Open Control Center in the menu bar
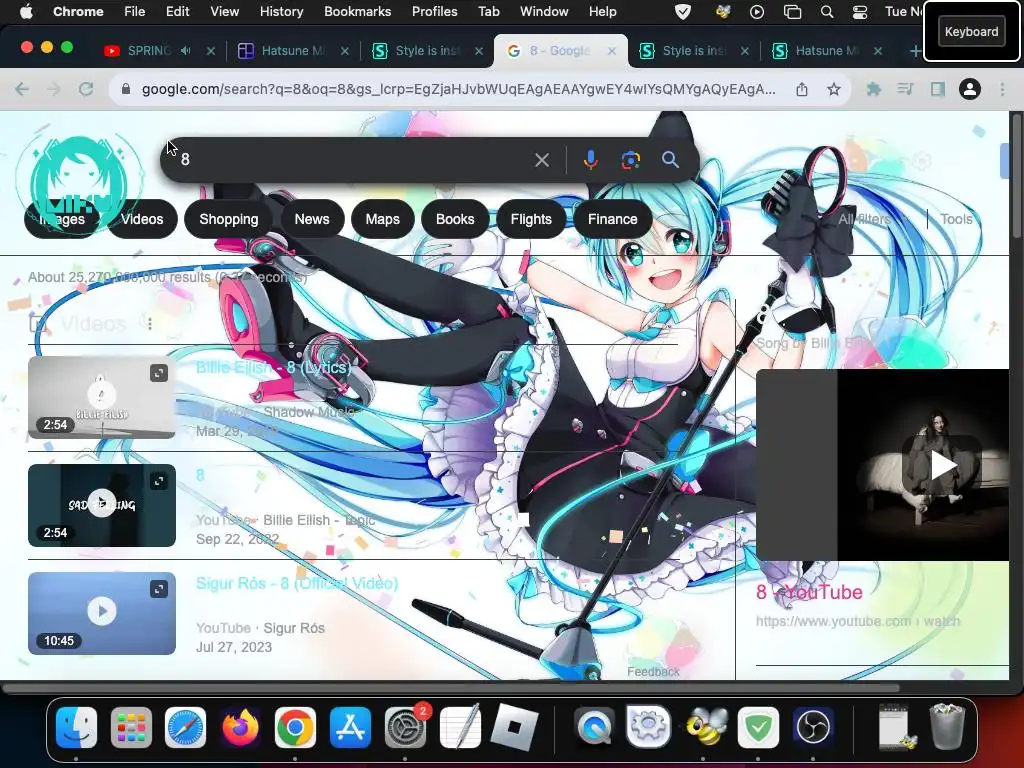Screen dimensions: 1024x768 pyautogui.click(x=860, y=12)
